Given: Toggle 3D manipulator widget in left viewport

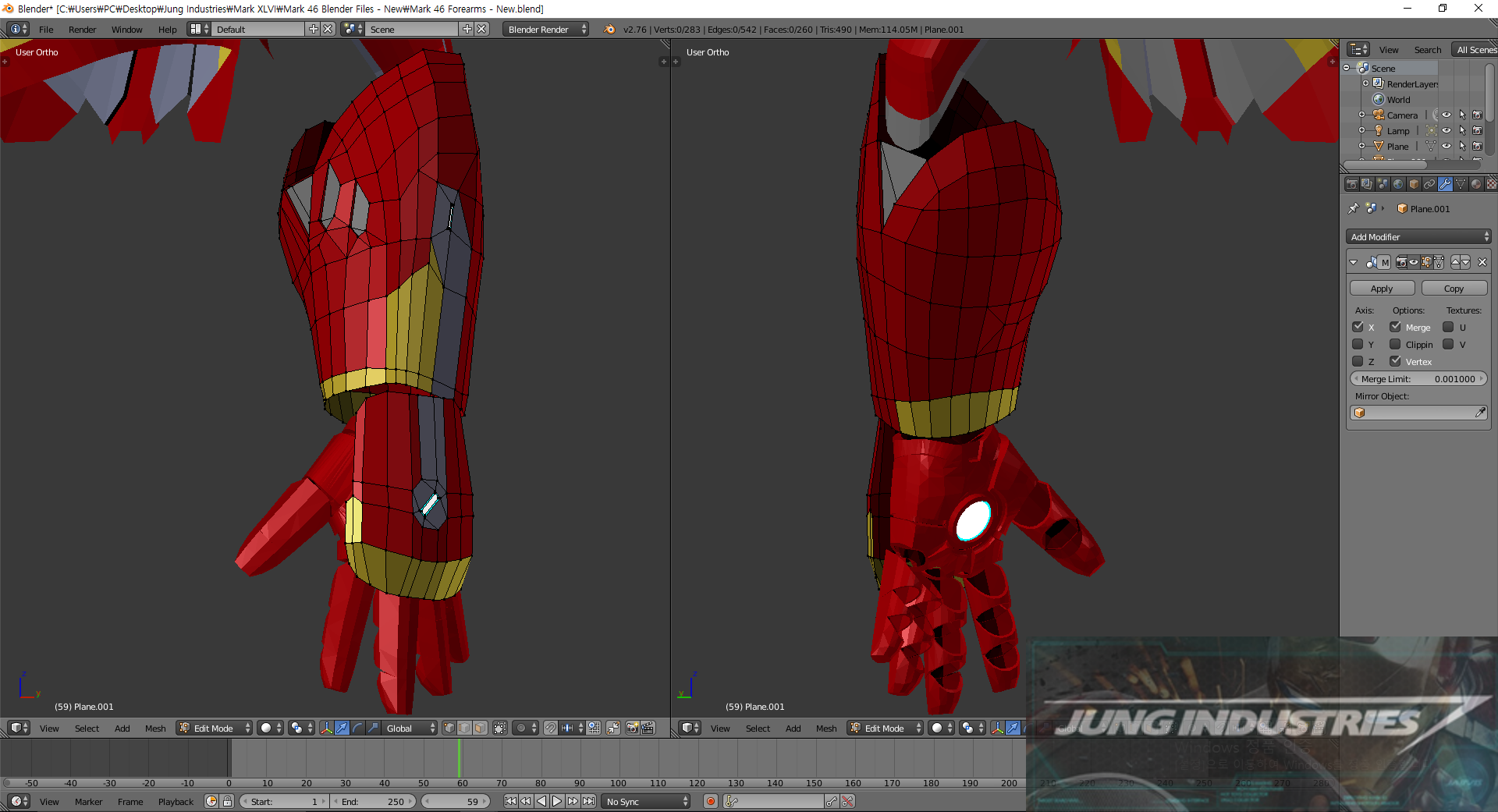Looking at the screenshot, I should click(326, 728).
